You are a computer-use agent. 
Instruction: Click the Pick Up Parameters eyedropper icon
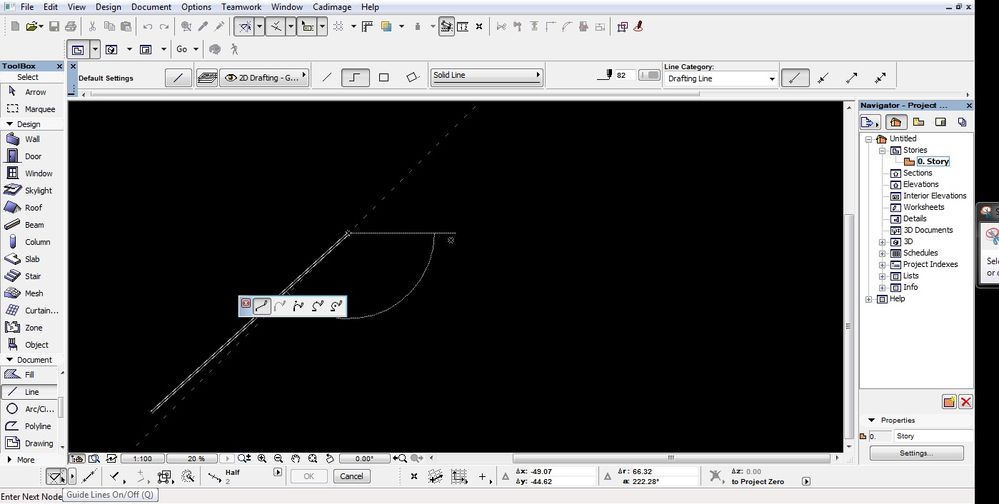pos(203,27)
